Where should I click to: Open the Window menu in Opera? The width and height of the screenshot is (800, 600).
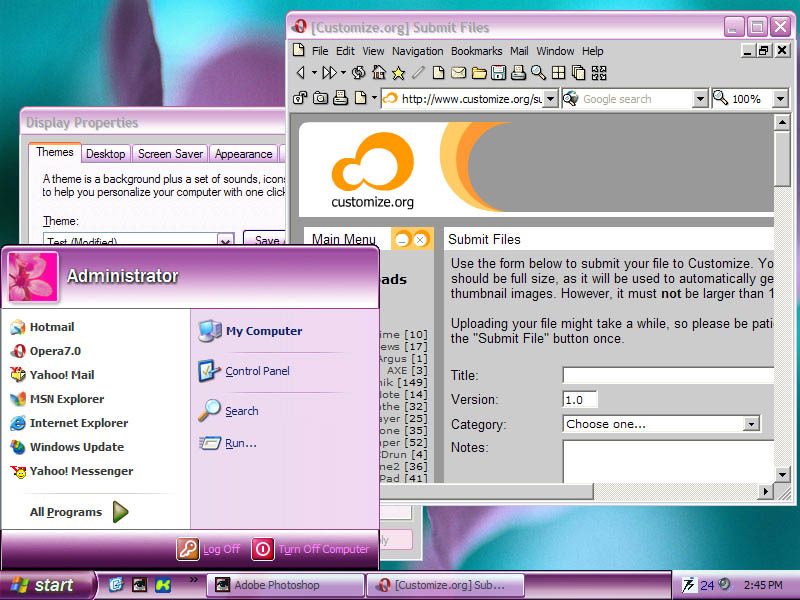pos(555,51)
